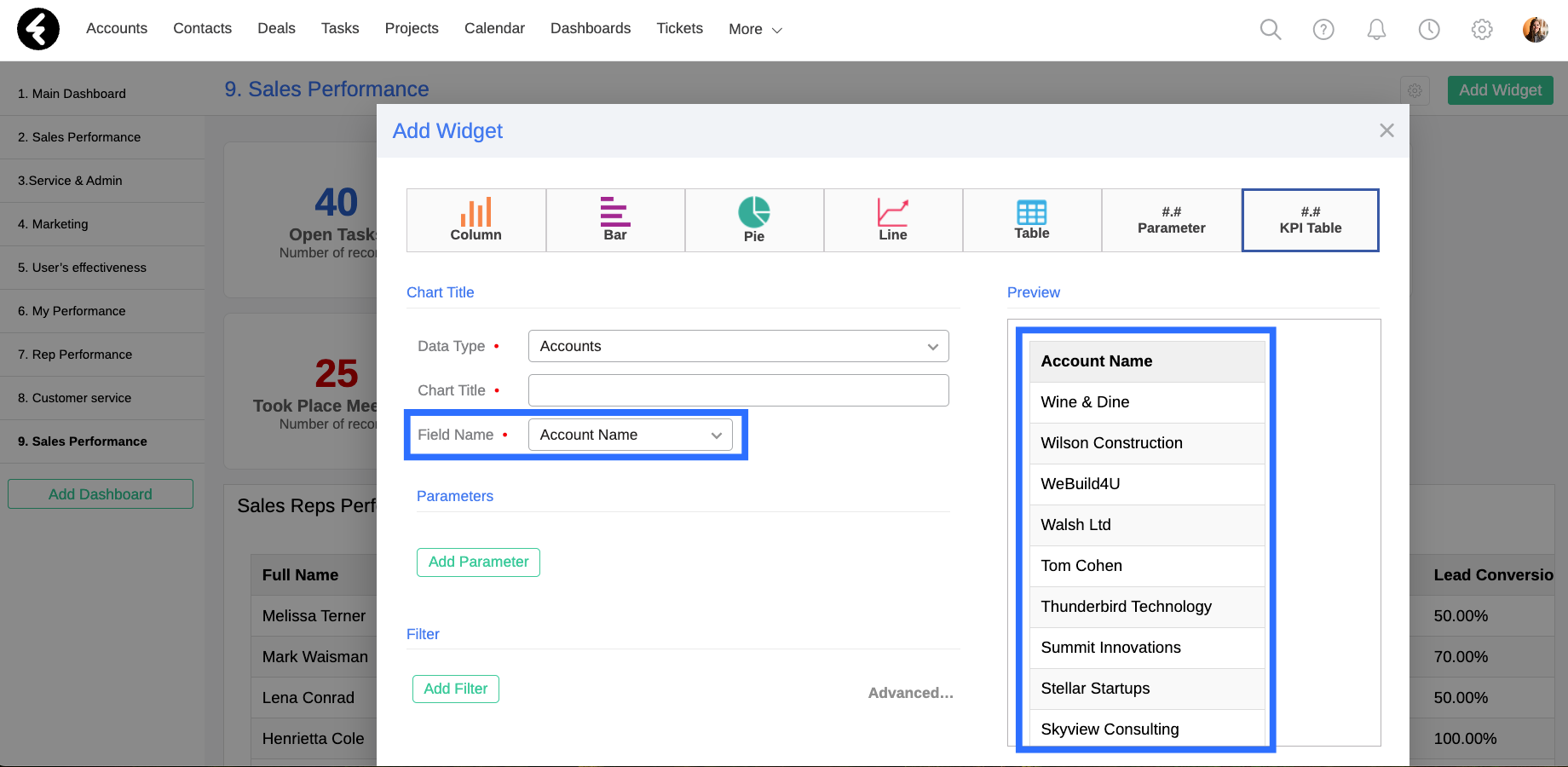This screenshot has width=1568, height=767.
Task: Click Mark Waisman in background table
Action: (315, 657)
